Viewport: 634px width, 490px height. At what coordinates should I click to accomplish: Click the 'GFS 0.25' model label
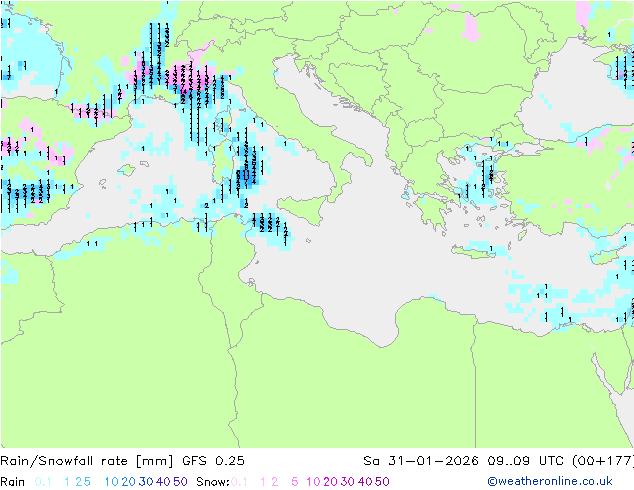(213, 461)
